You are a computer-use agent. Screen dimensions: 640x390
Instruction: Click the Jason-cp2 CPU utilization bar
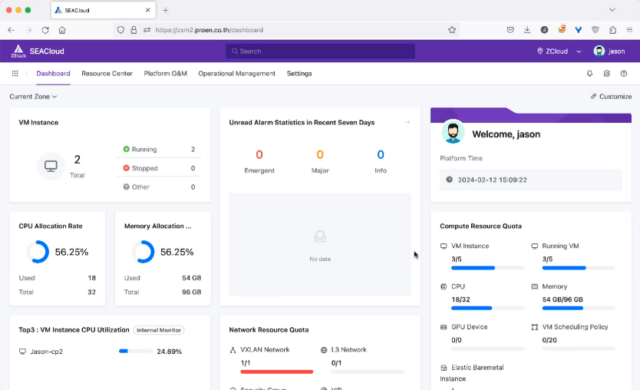coord(136,351)
